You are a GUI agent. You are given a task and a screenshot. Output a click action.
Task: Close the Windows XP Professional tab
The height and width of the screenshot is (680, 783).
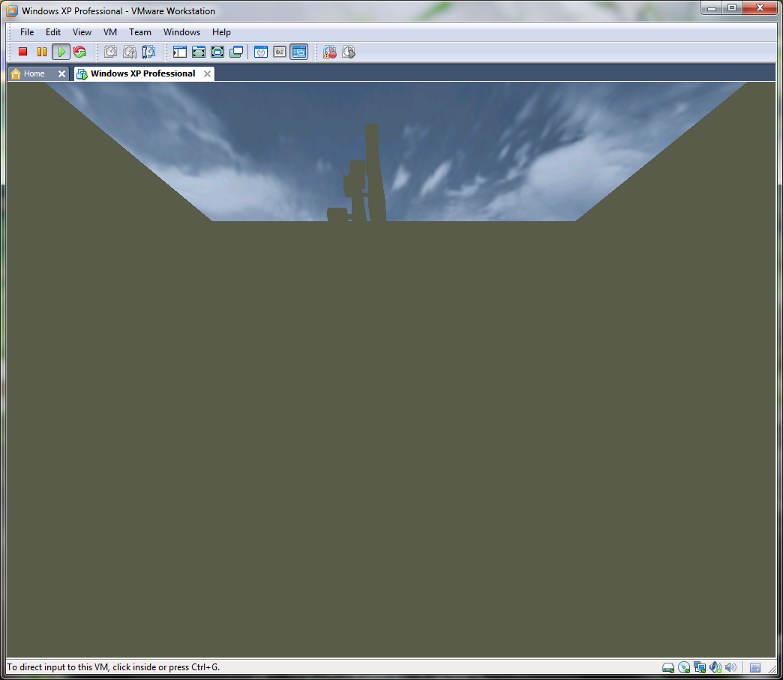click(x=207, y=74)
